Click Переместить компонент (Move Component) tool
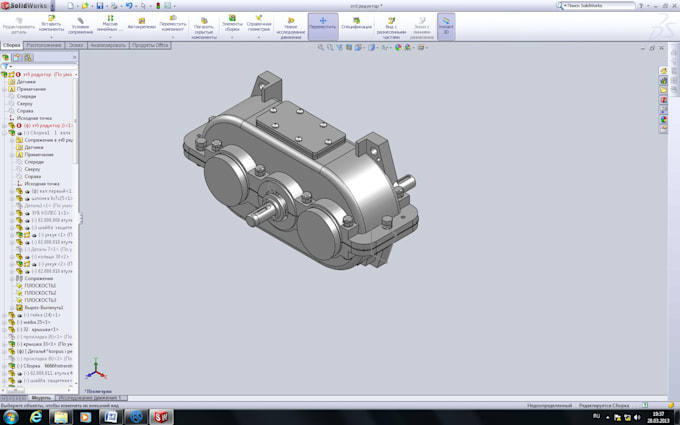The width and height of the screenshot is (680, 425). pyautogui.click(x=173, y=23)
